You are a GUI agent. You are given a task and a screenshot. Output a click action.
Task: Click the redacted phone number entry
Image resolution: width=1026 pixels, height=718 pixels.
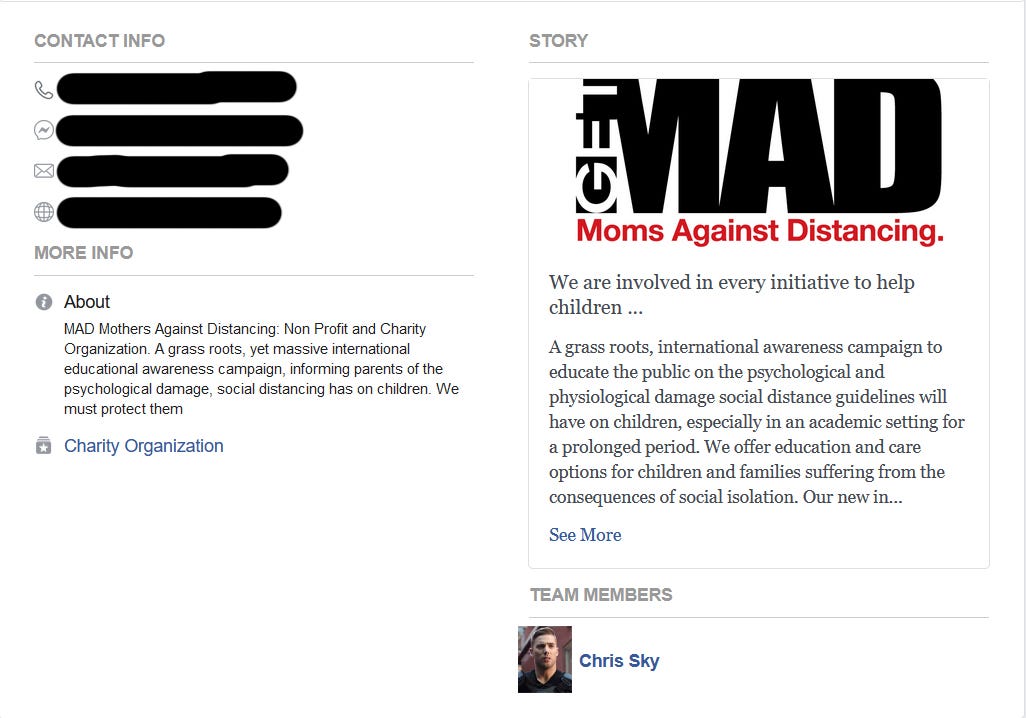177,88
